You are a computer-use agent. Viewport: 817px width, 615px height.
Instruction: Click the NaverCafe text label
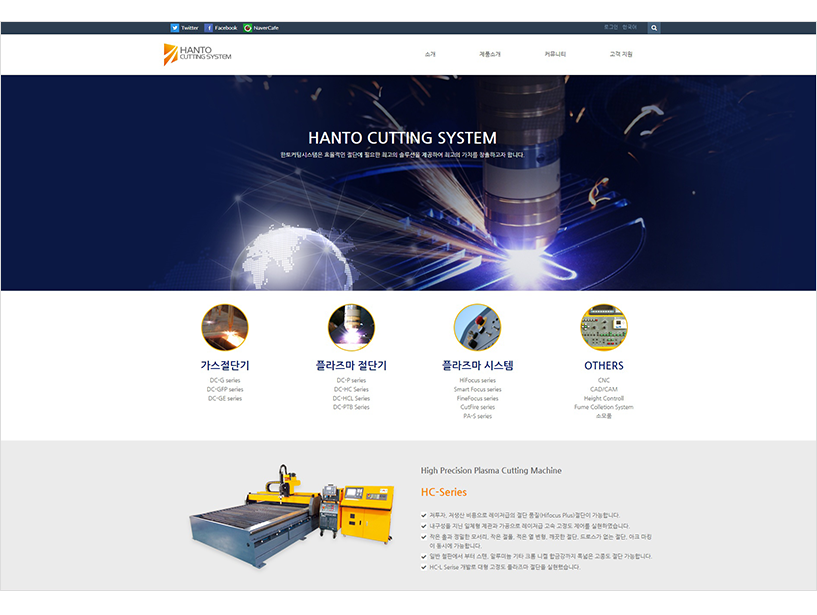tap(266, 28)
